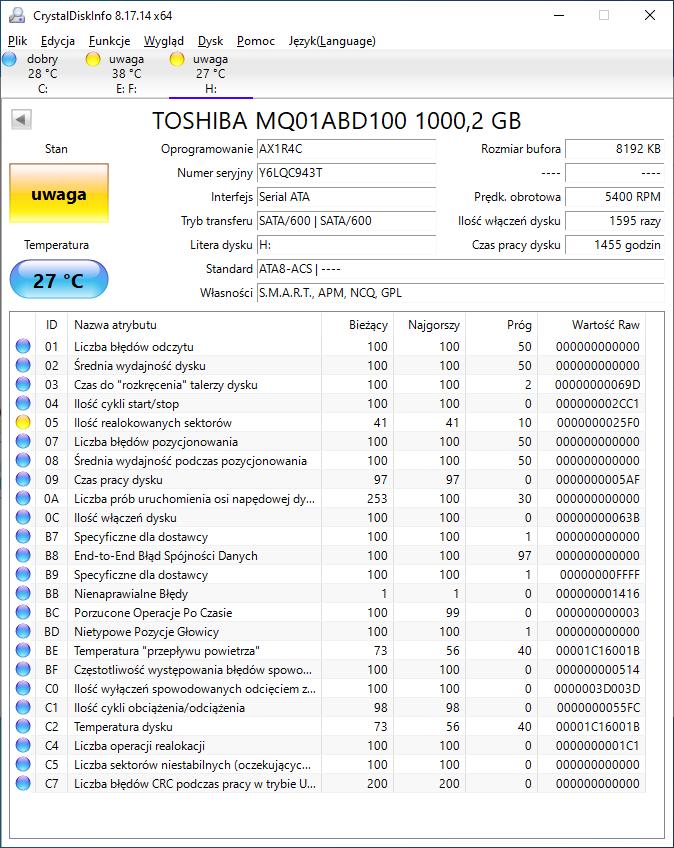Click the yellow 'uwaga' health status button
Image resolution: width=674 pixels, height=848 pixels.
[x=59, y=193]
